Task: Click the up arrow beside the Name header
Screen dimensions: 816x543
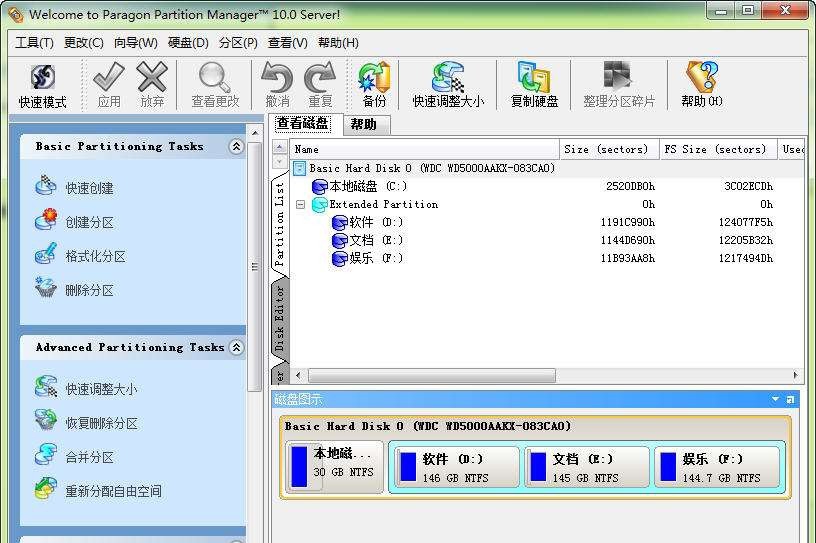Action: coord(280,147)
